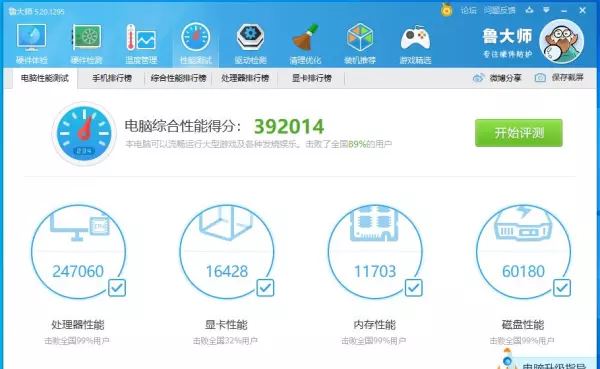This screenshot has width=600, height=369.
Task: Click 保存截屏 screenshot camera button
Action: pyautogui.click(x=559, y=78)
